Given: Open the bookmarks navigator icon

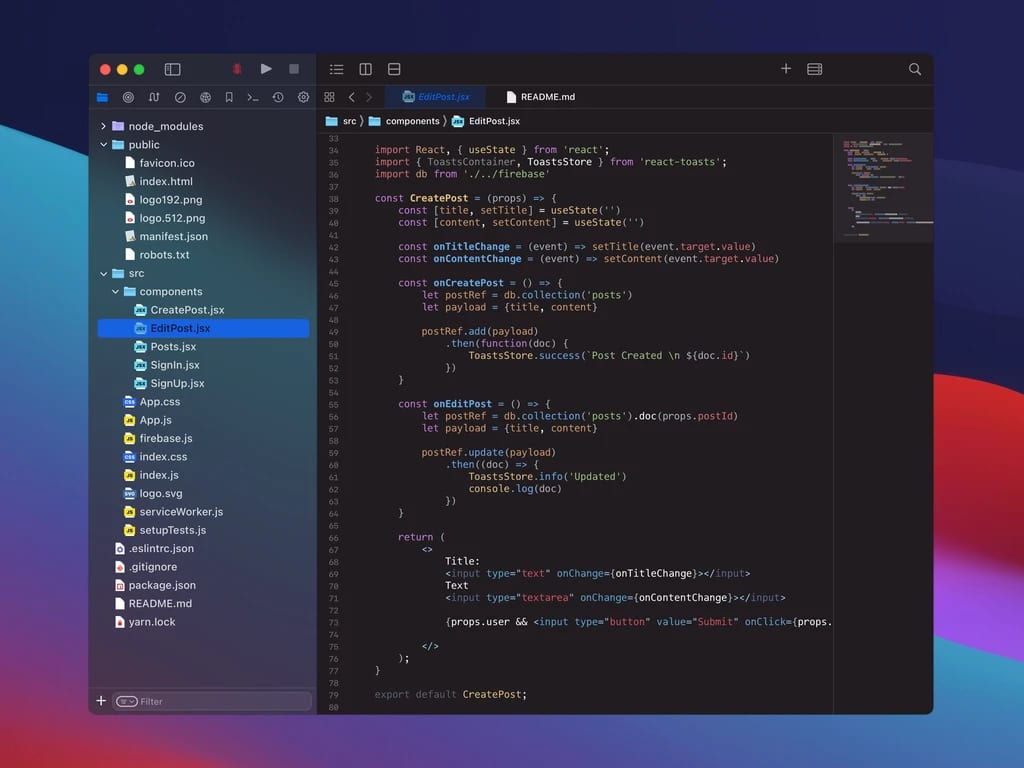Looking at the screenshot, I should 229,97.
